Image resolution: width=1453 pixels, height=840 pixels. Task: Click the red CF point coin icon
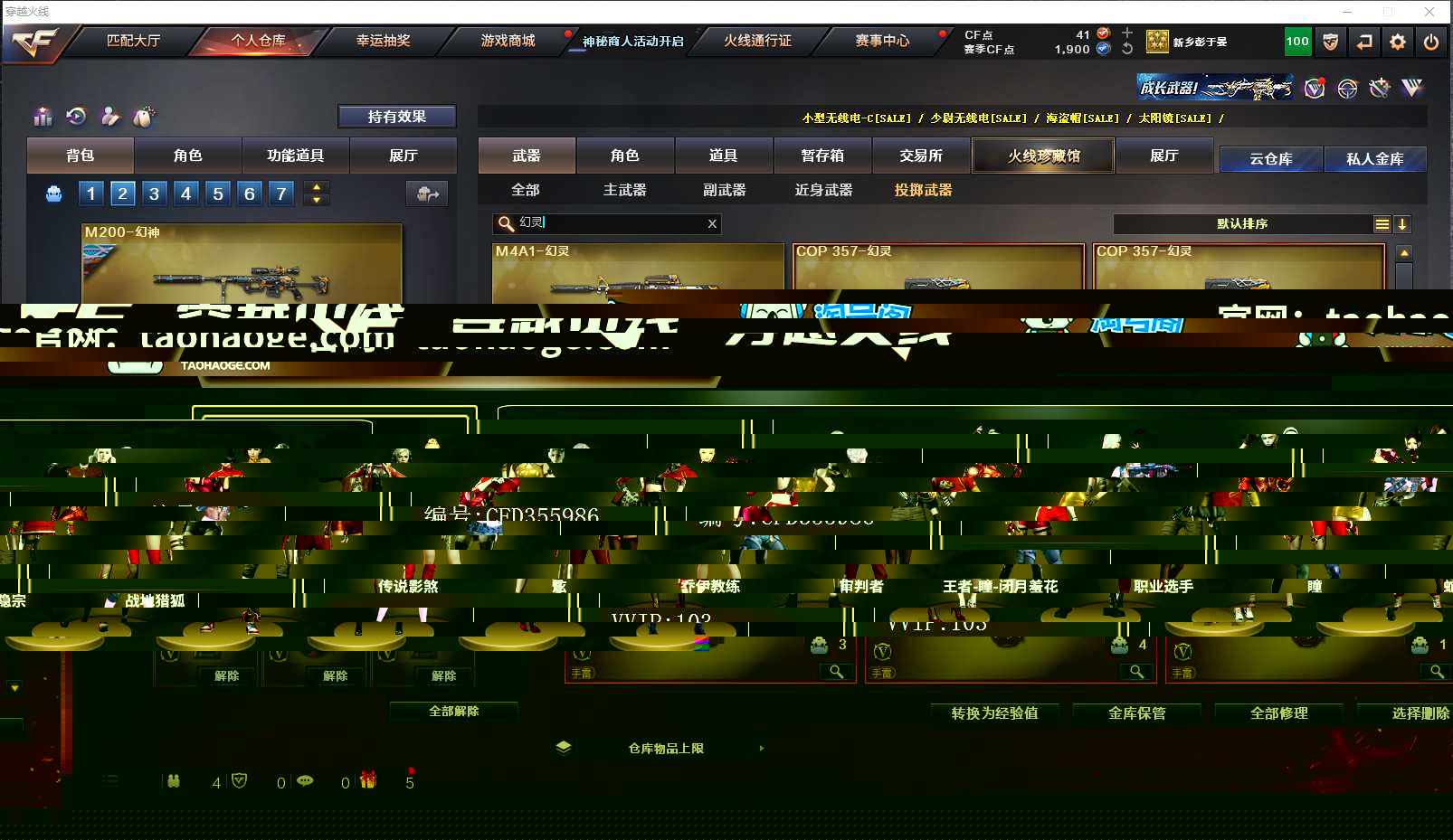(x=1103, y=33)
